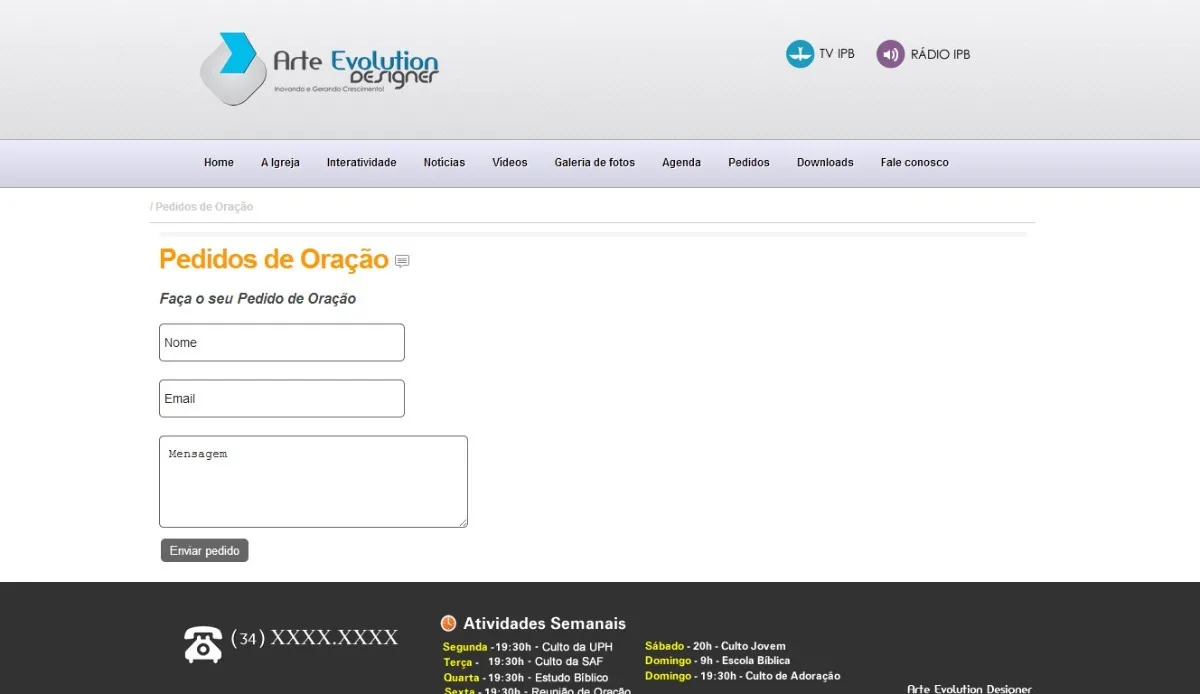This screenshot has height=694, width=1200.
Task: Click the Pedidos de Oração breadcrumb link
Action: tap(204, 207)
